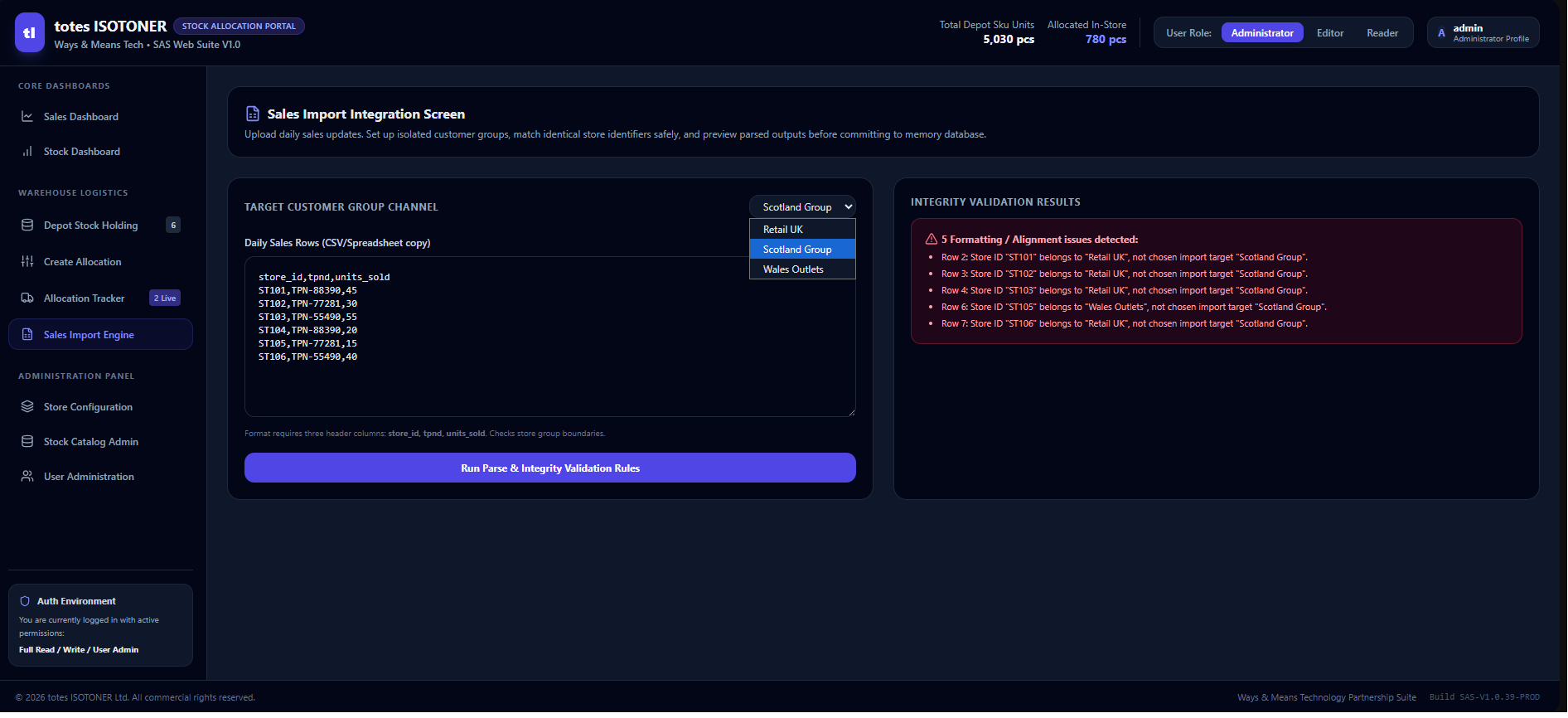Choose Retail UK from the dropdown list
1568x718 pixels.
(x=802, y=230)
